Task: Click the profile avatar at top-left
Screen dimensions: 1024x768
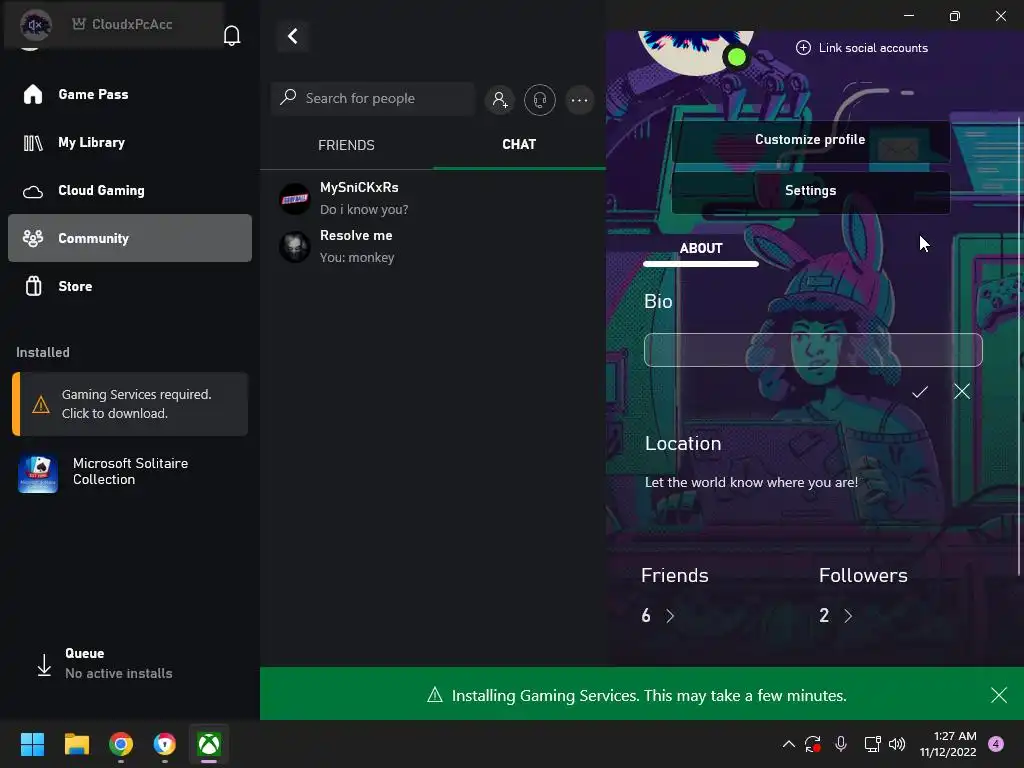Action: point(35,25)
